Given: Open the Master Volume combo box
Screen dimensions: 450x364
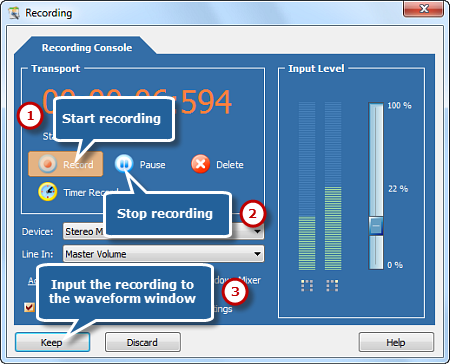Looking at the screenshot, I should click(x=163, y=254).
